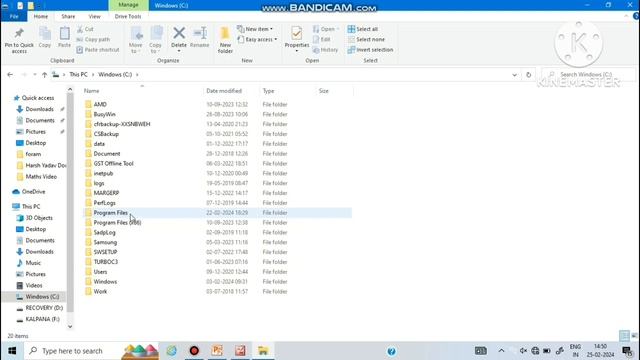Switch to large icons view button
The height and width of the screenshot is (360, 640).
[x=634, y=336]
